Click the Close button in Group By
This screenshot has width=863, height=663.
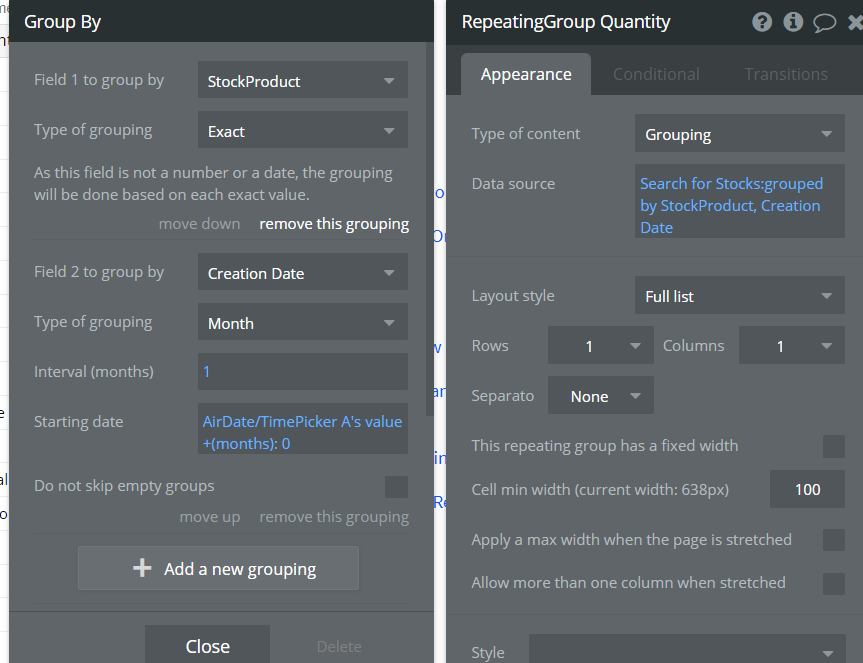tap(207, 646)
